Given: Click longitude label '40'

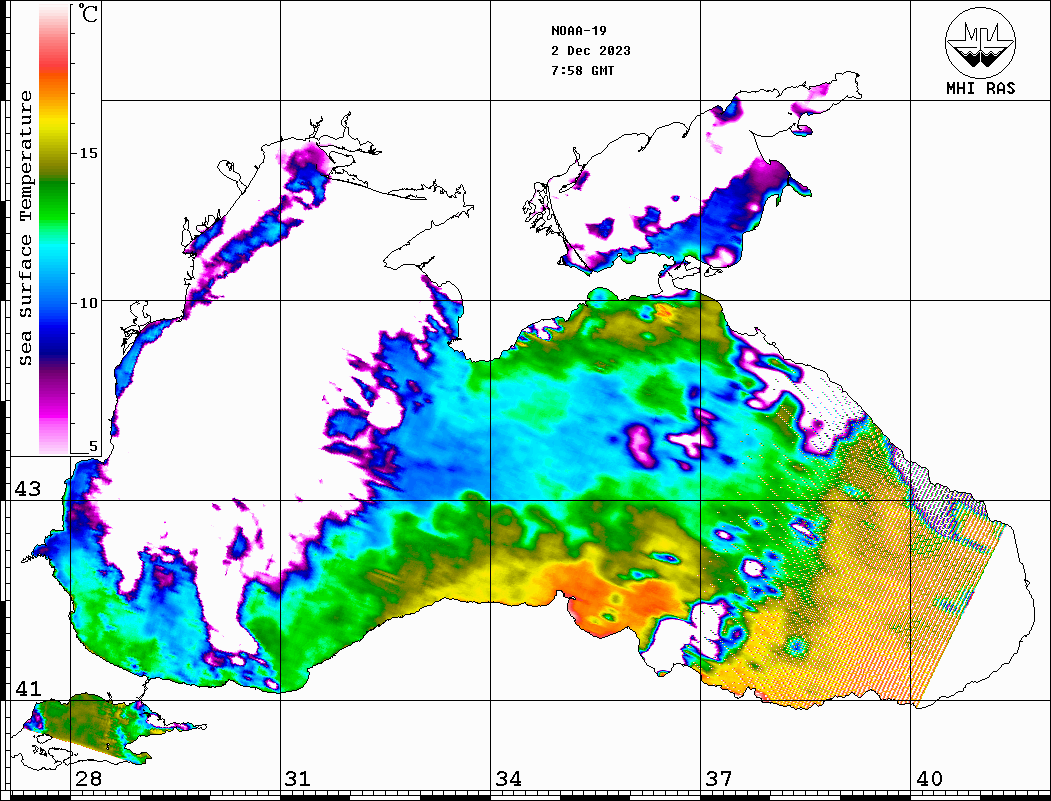Looking at the screenshot, I should coord(928,779).
